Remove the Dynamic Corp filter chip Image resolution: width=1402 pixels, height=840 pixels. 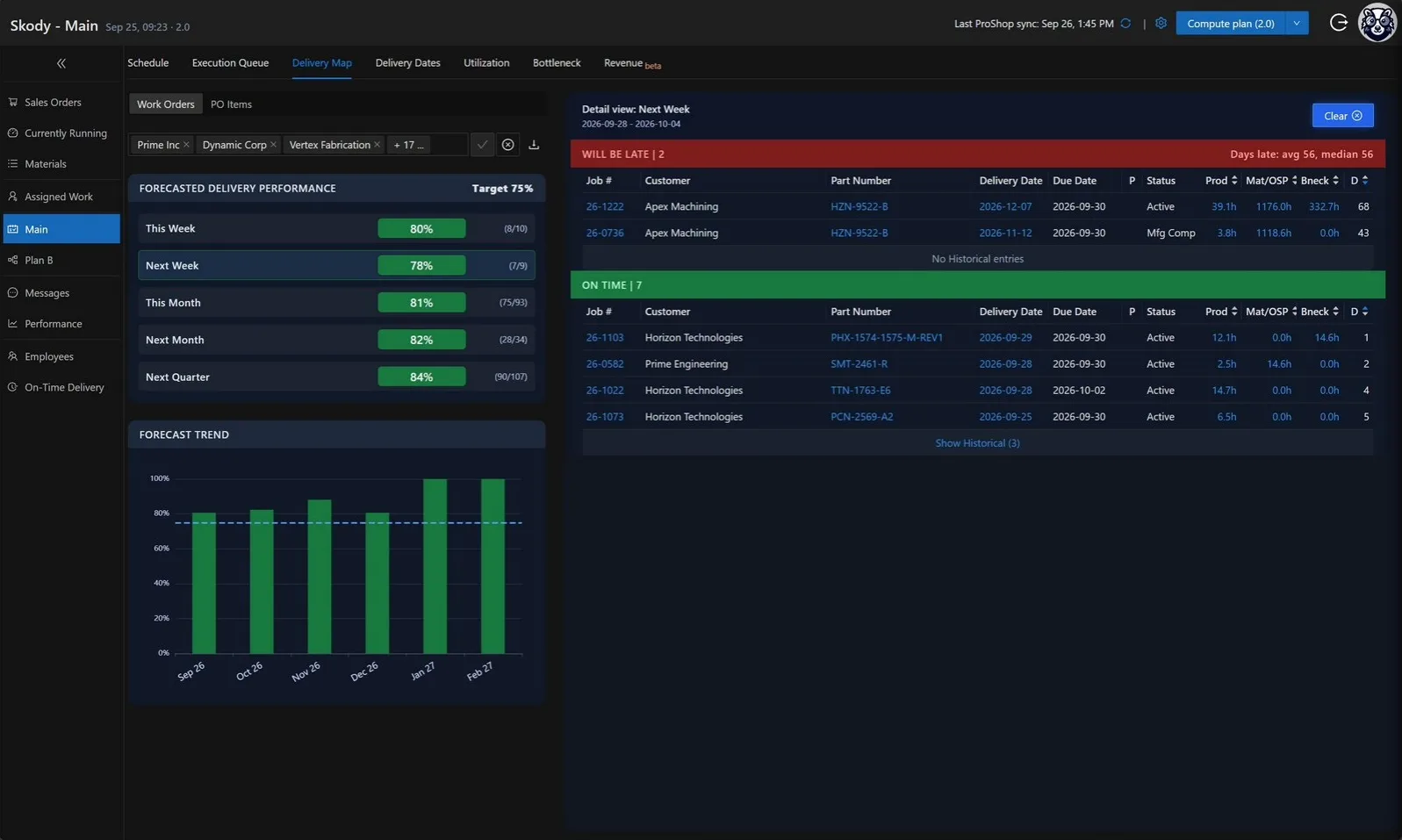273,145
